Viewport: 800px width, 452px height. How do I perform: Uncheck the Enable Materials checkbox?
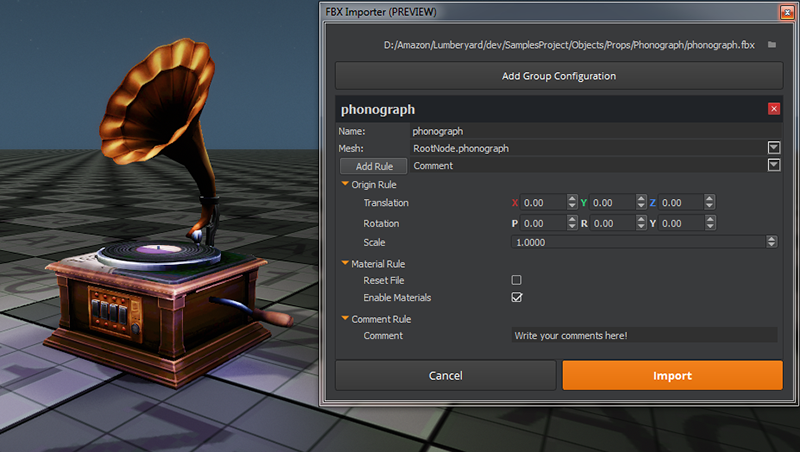coord(516,297)
